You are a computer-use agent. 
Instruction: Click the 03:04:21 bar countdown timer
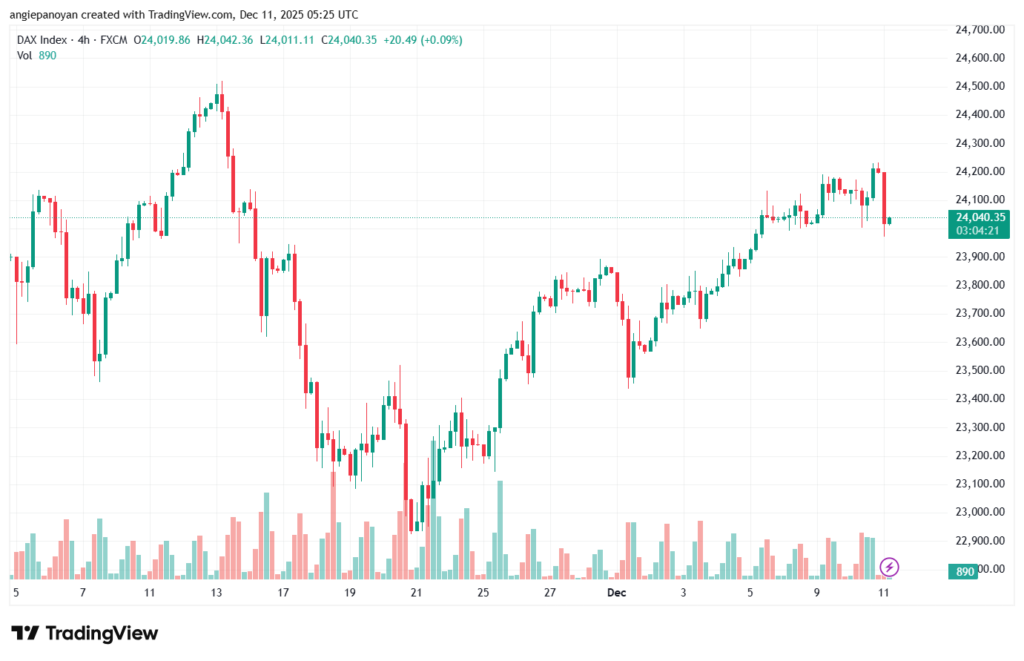point(980,230)
